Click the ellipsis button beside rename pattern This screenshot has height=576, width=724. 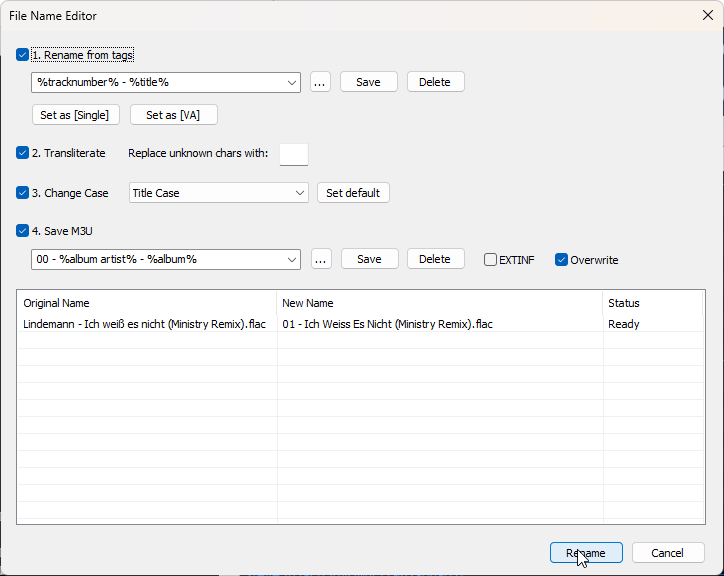tap(320, 82)
